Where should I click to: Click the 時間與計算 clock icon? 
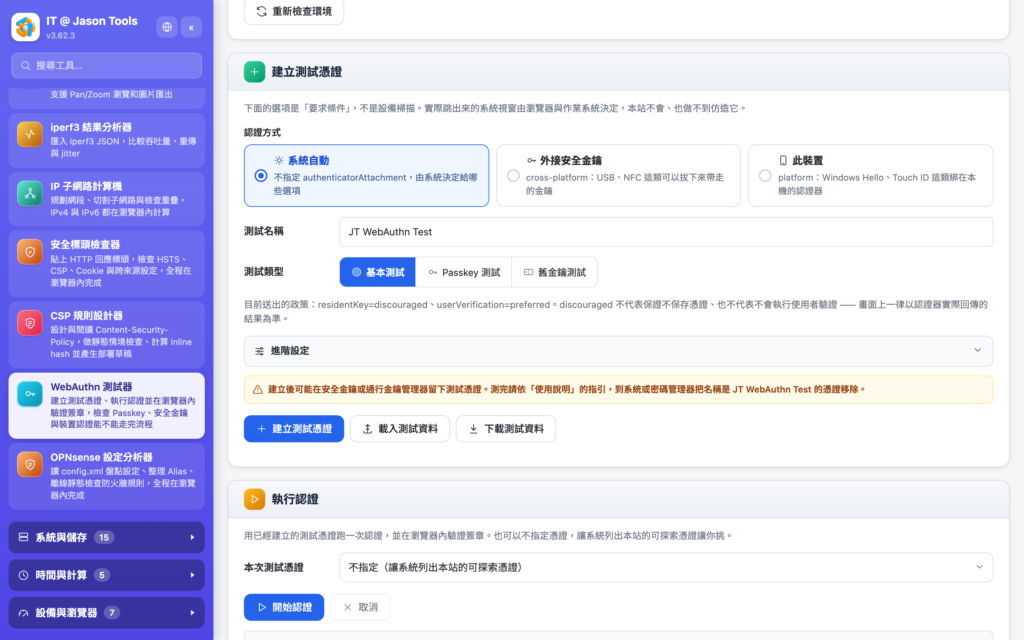coord(24,575)
